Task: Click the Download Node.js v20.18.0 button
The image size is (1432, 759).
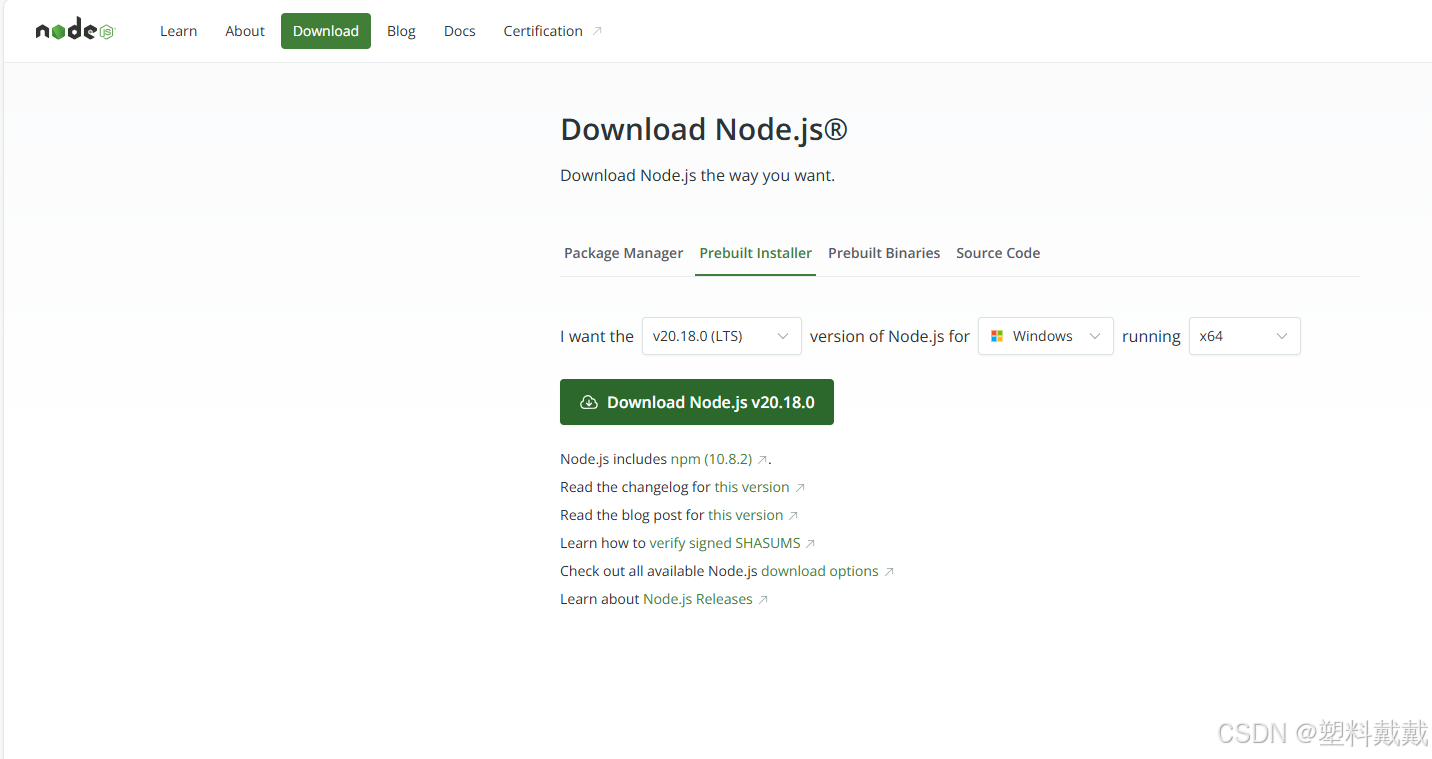Action: click(697, 401)
